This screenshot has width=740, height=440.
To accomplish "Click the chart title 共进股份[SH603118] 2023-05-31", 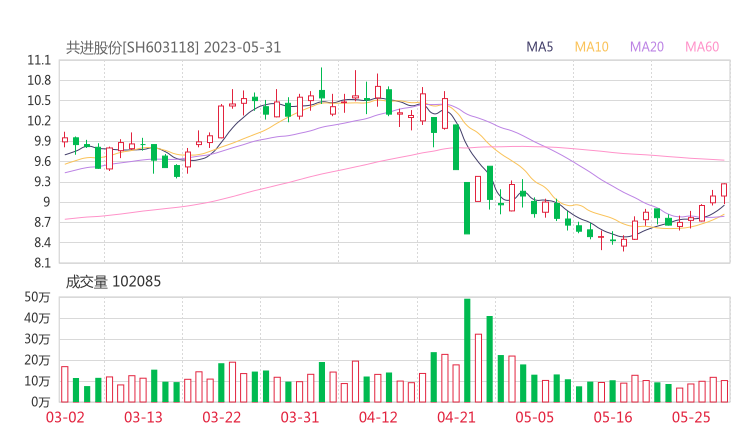I will (173, 47).
